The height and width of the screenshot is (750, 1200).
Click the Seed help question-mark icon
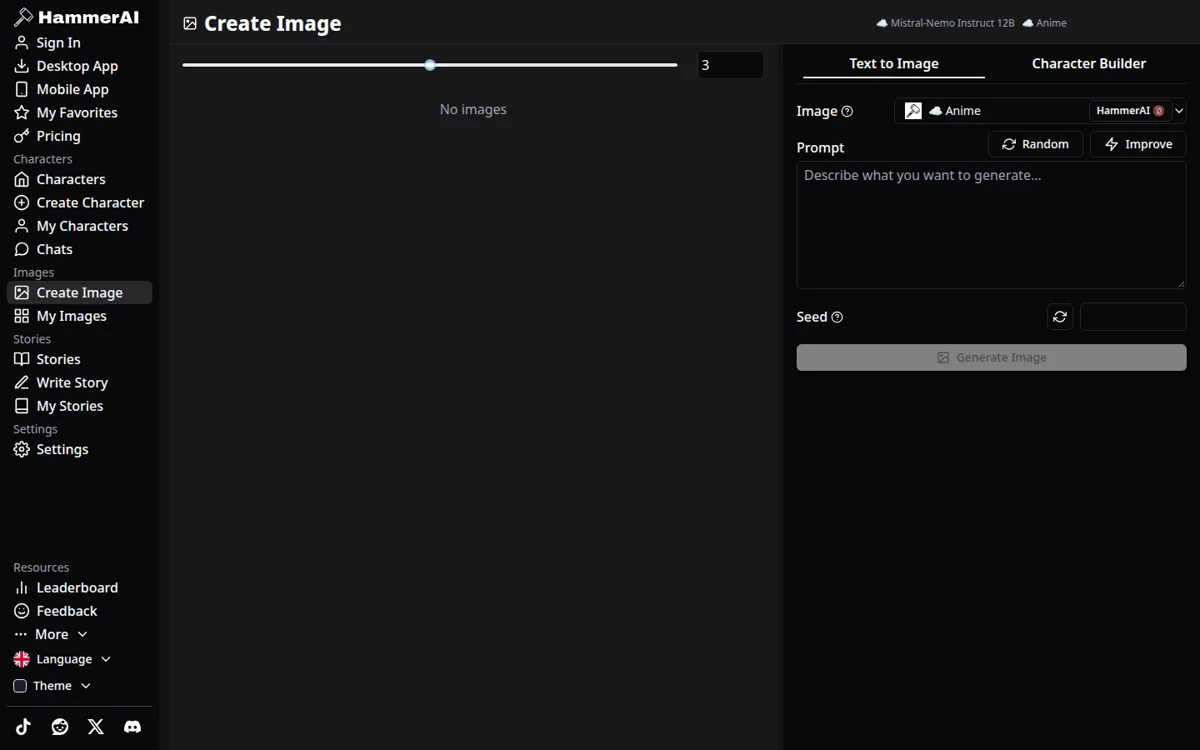coord(837,317)
